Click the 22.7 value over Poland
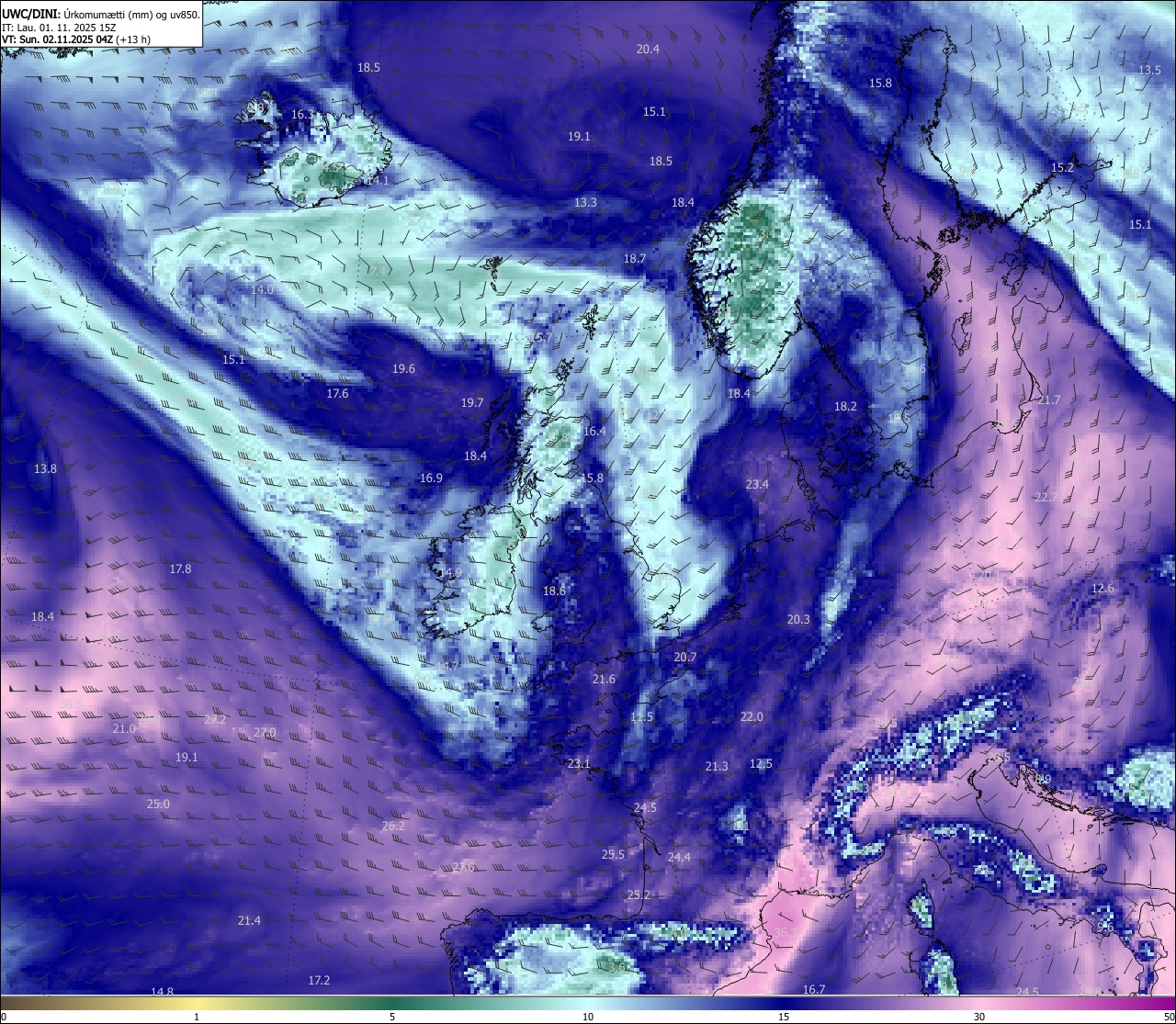The height and width of the screenshot is (1024, 1176). tap(1046, 497)
